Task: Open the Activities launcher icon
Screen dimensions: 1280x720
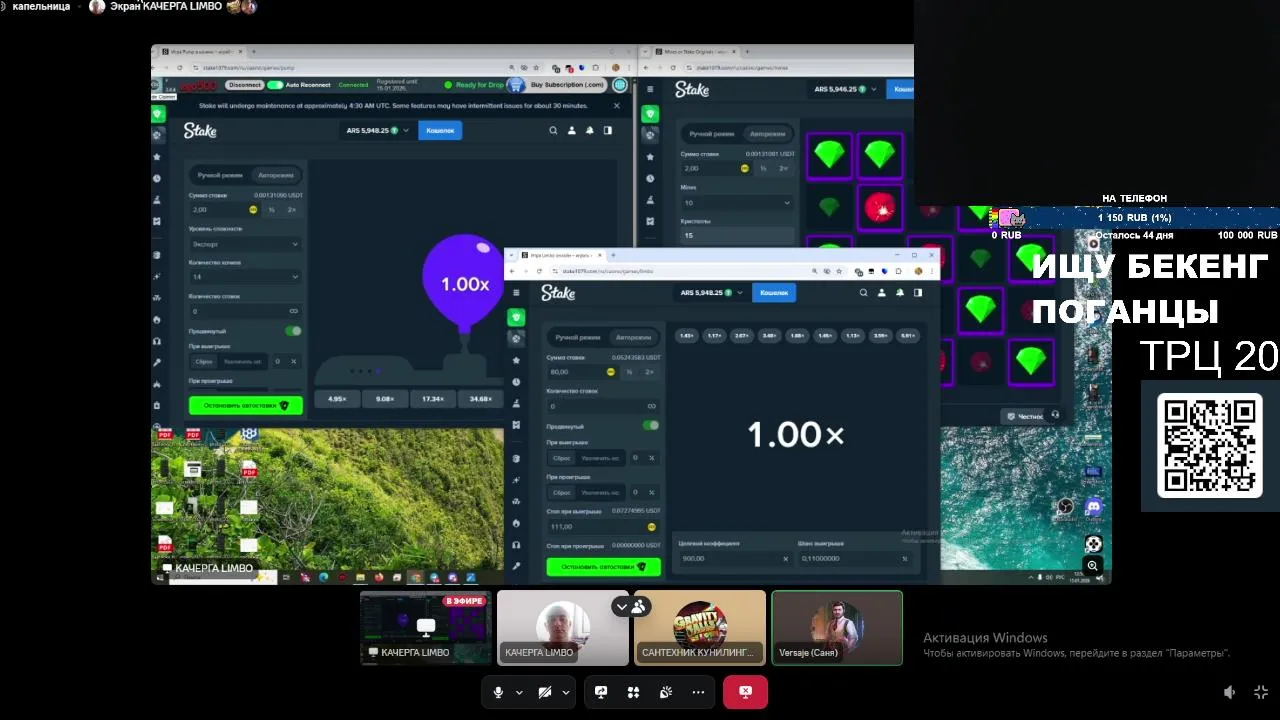Action: 633,692
